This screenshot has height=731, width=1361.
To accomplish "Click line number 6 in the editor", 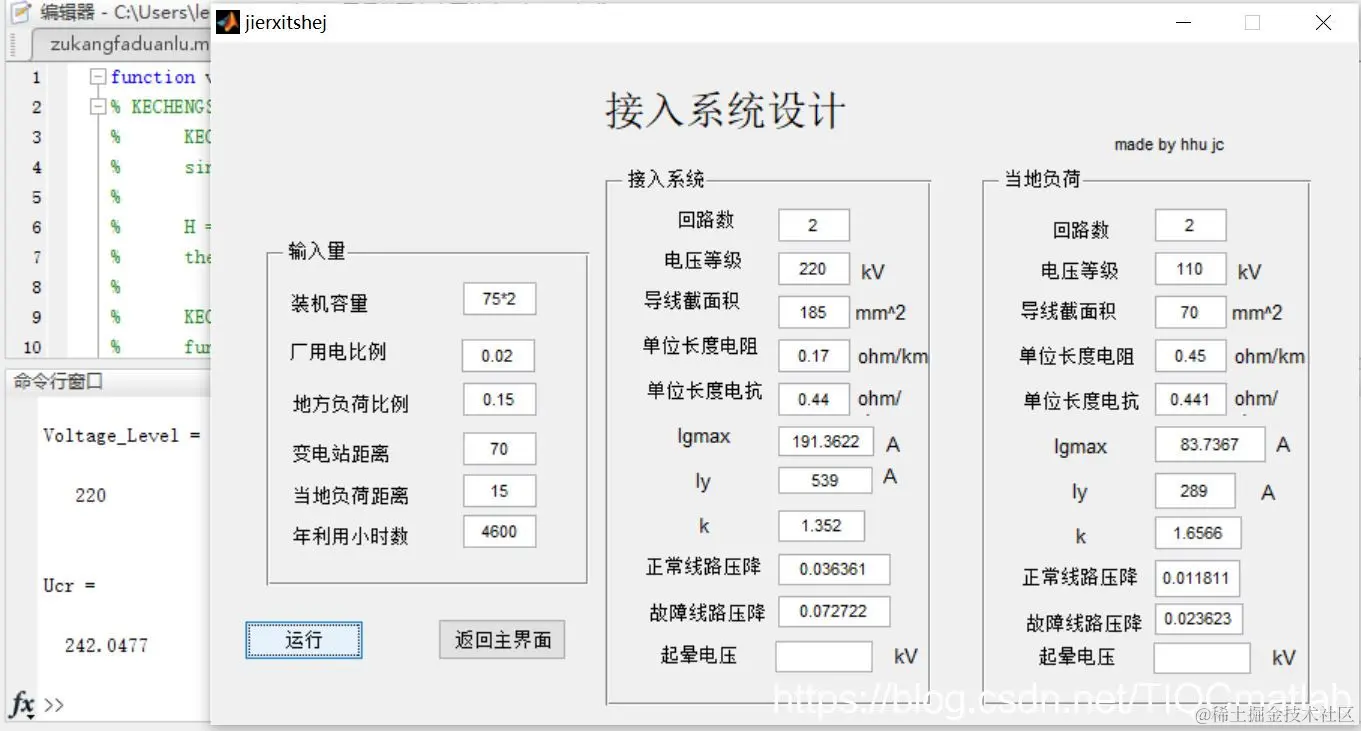I will 35,227.
